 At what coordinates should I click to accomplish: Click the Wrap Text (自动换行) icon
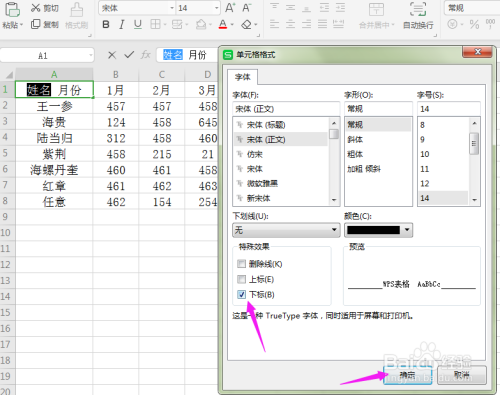pyautogui.click(x=418, y=9)
